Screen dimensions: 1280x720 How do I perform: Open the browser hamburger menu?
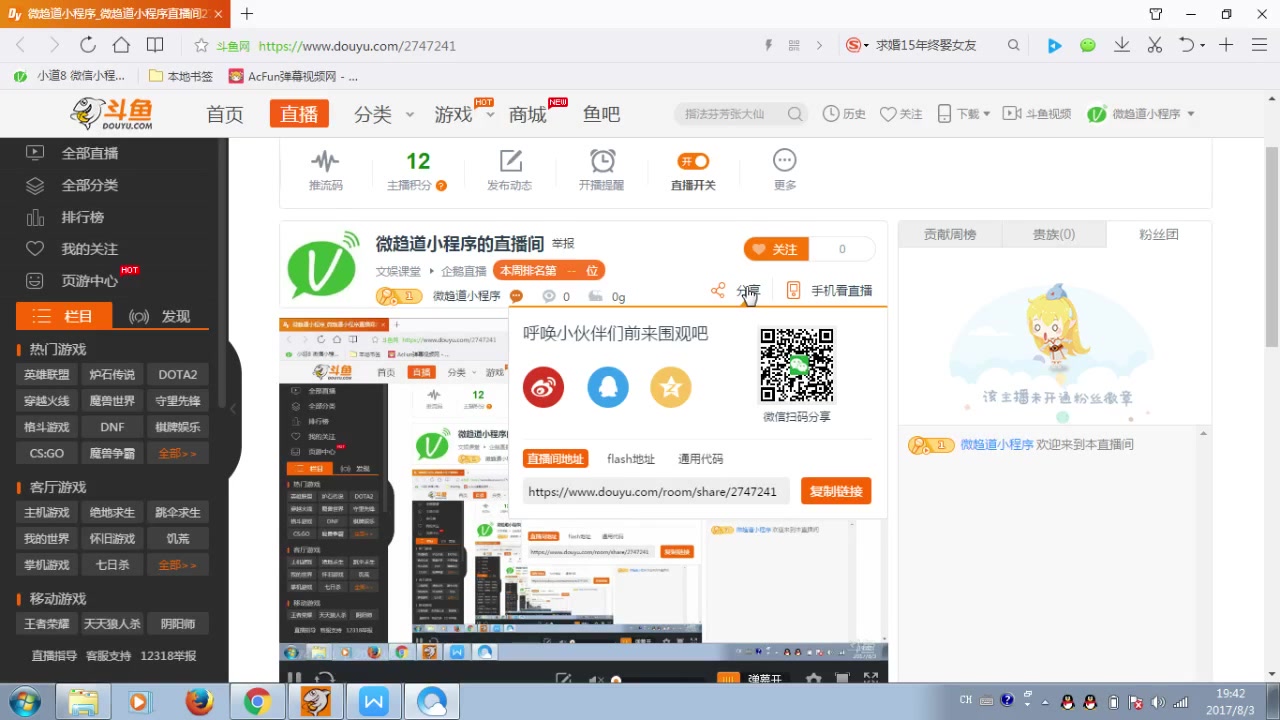click(x=1259, y=45)
